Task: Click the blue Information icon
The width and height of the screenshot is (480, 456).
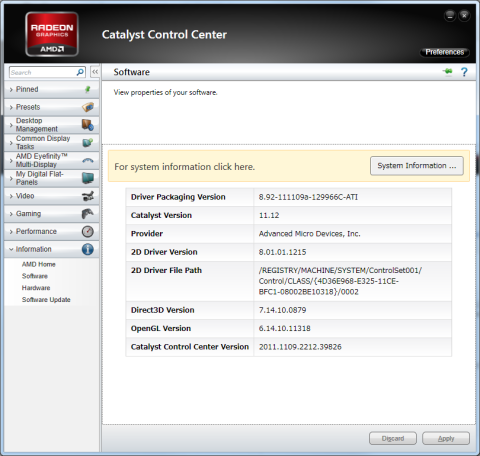Action: 88,249
